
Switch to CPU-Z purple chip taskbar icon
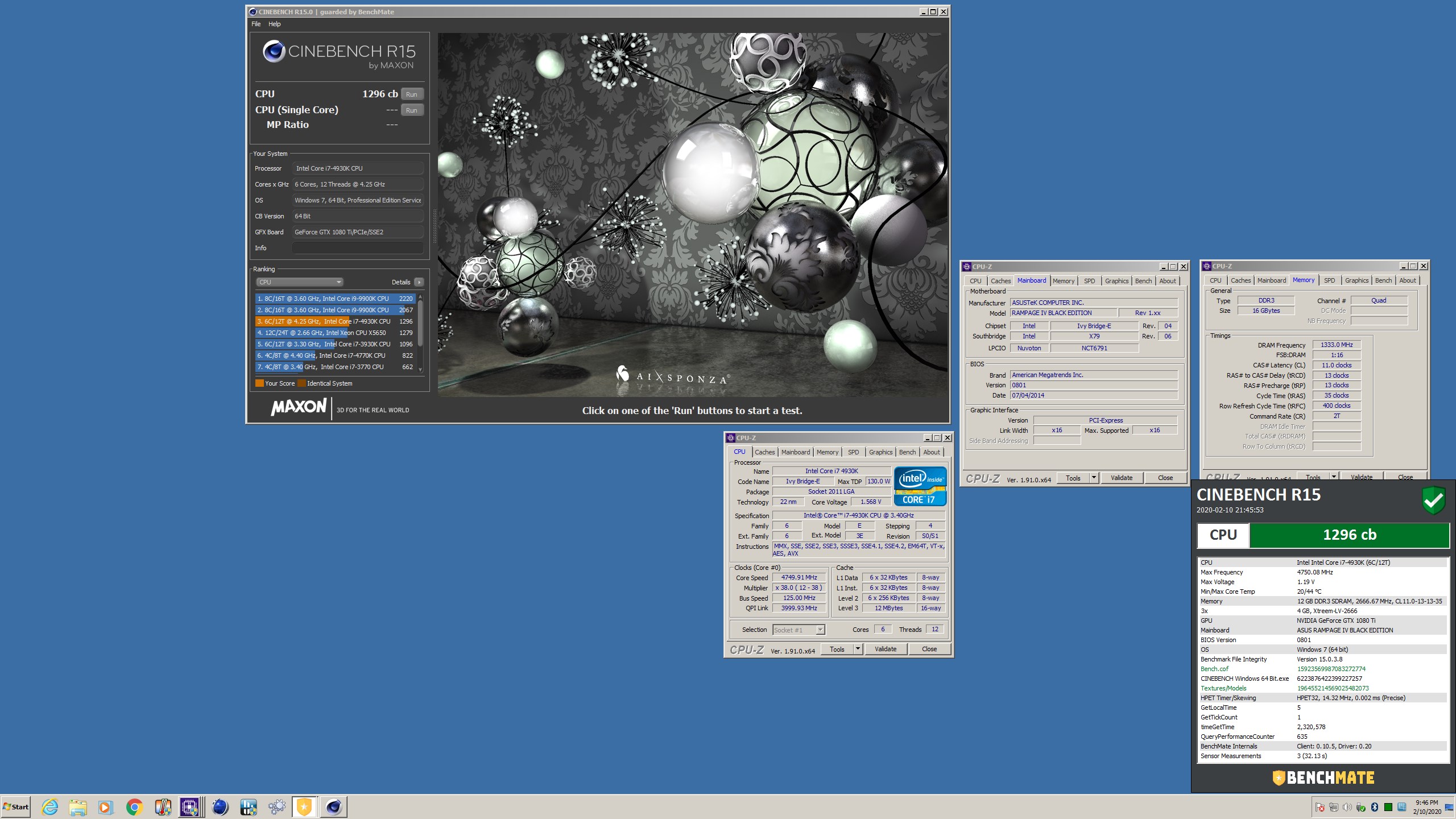[x=190, y=806]
